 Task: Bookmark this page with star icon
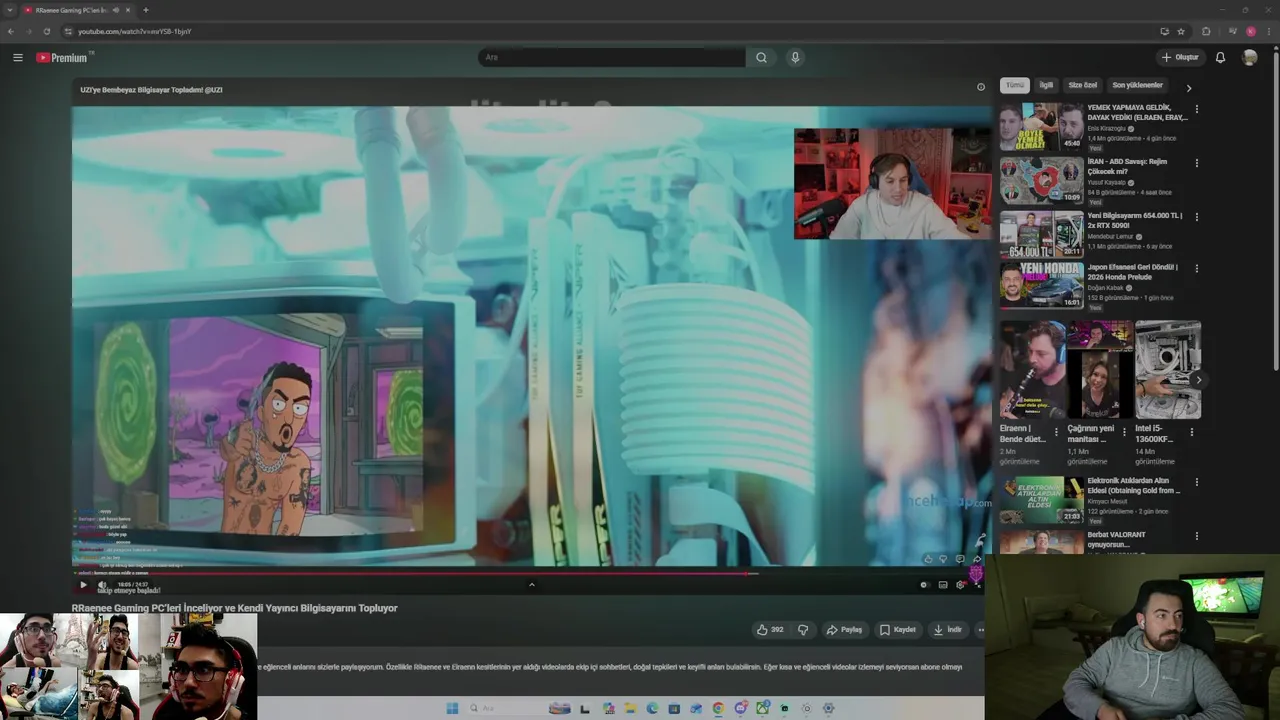[x=1181, y=31]
